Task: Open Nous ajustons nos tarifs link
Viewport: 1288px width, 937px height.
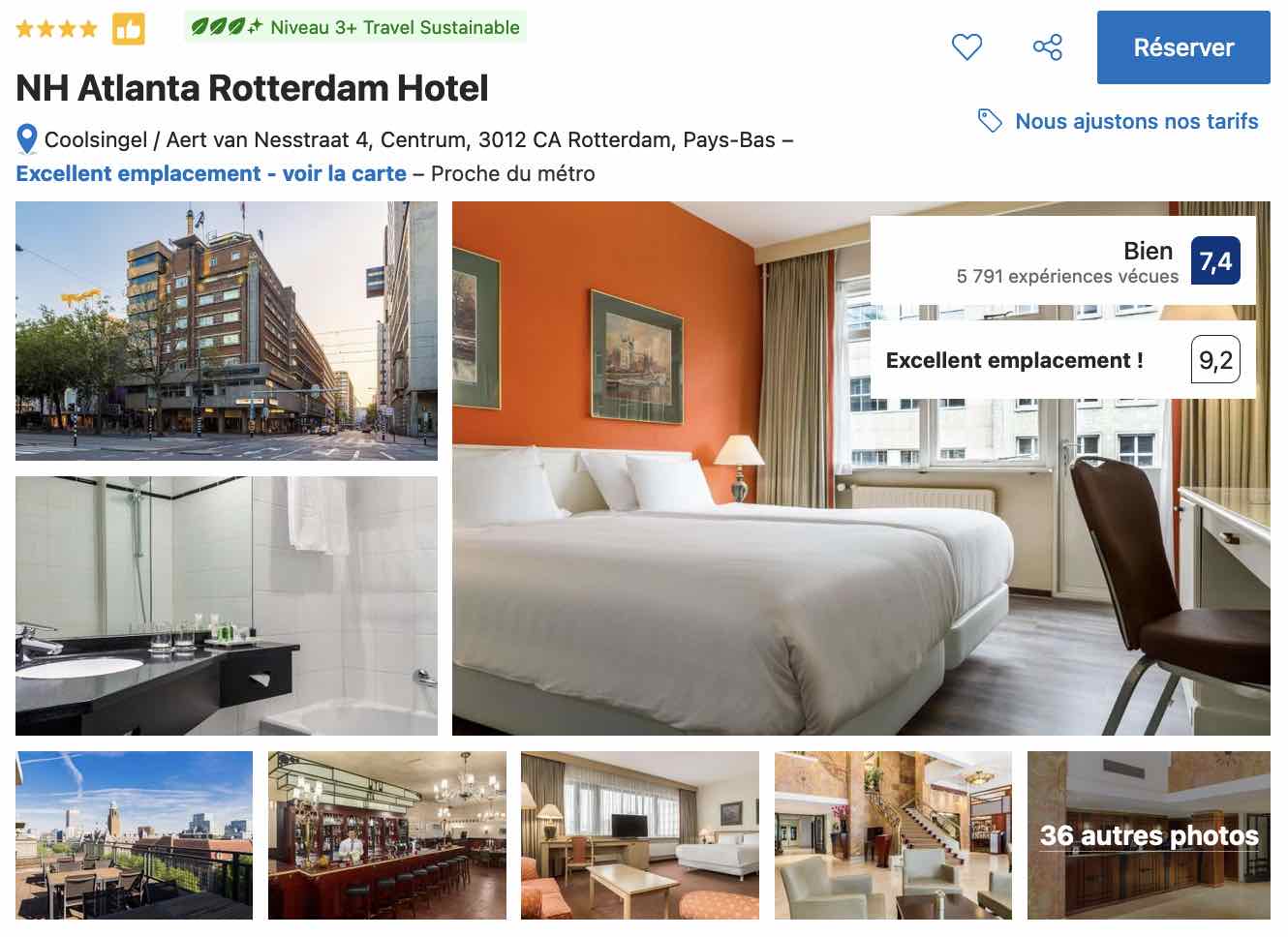Action: (1137, 121)
